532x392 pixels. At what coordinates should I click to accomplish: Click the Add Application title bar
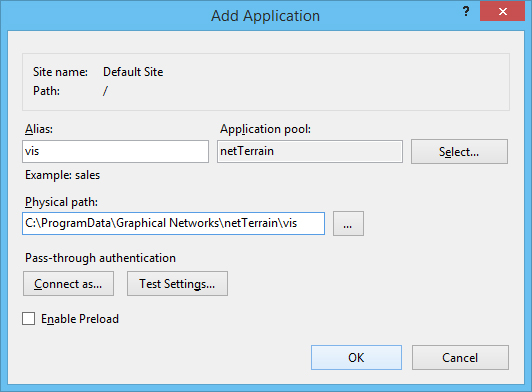265,16
